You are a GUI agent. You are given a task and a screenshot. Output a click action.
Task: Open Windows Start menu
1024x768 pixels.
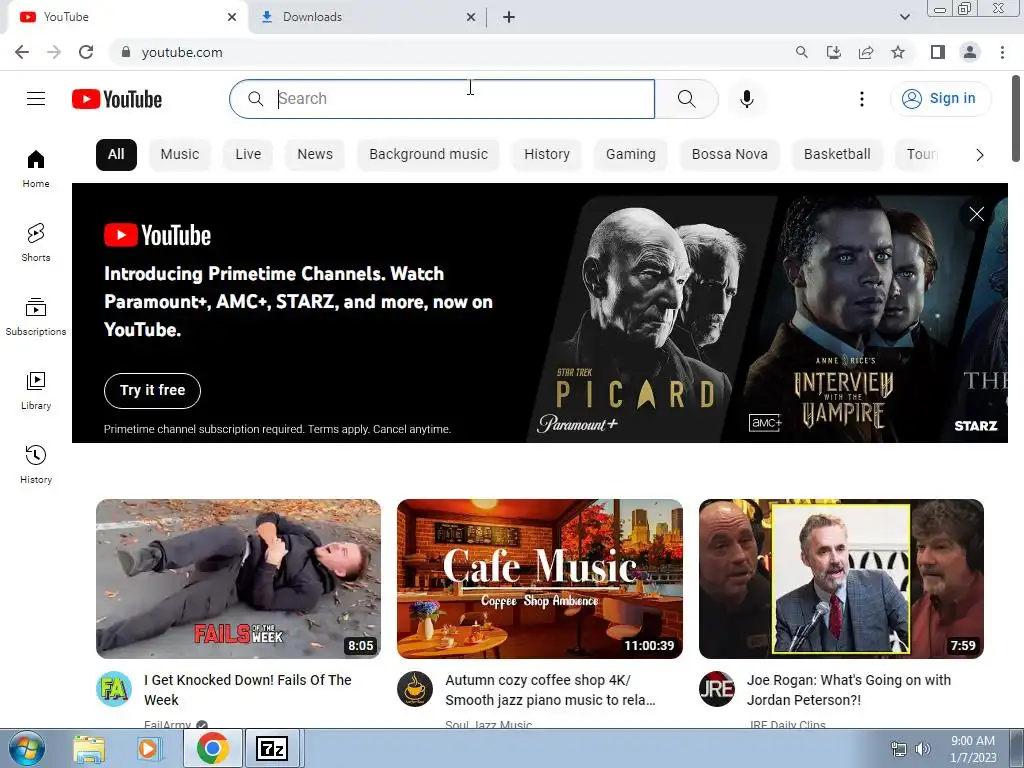tap(26, 748)
